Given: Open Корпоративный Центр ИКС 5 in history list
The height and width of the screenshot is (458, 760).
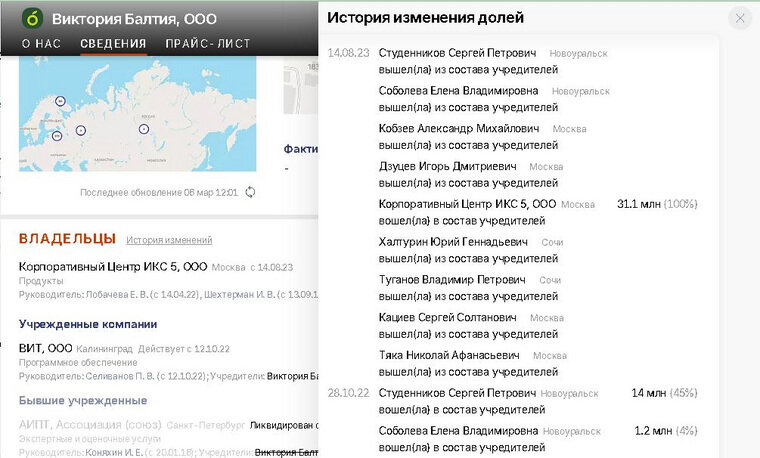Looking at the screenshot, I should (467, 204).
